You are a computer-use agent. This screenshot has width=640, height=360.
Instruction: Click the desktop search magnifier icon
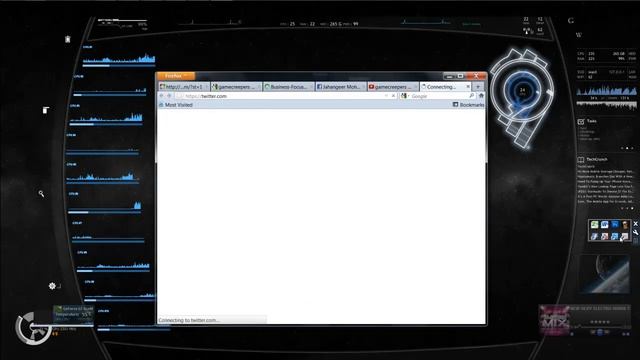click(41, 193)
